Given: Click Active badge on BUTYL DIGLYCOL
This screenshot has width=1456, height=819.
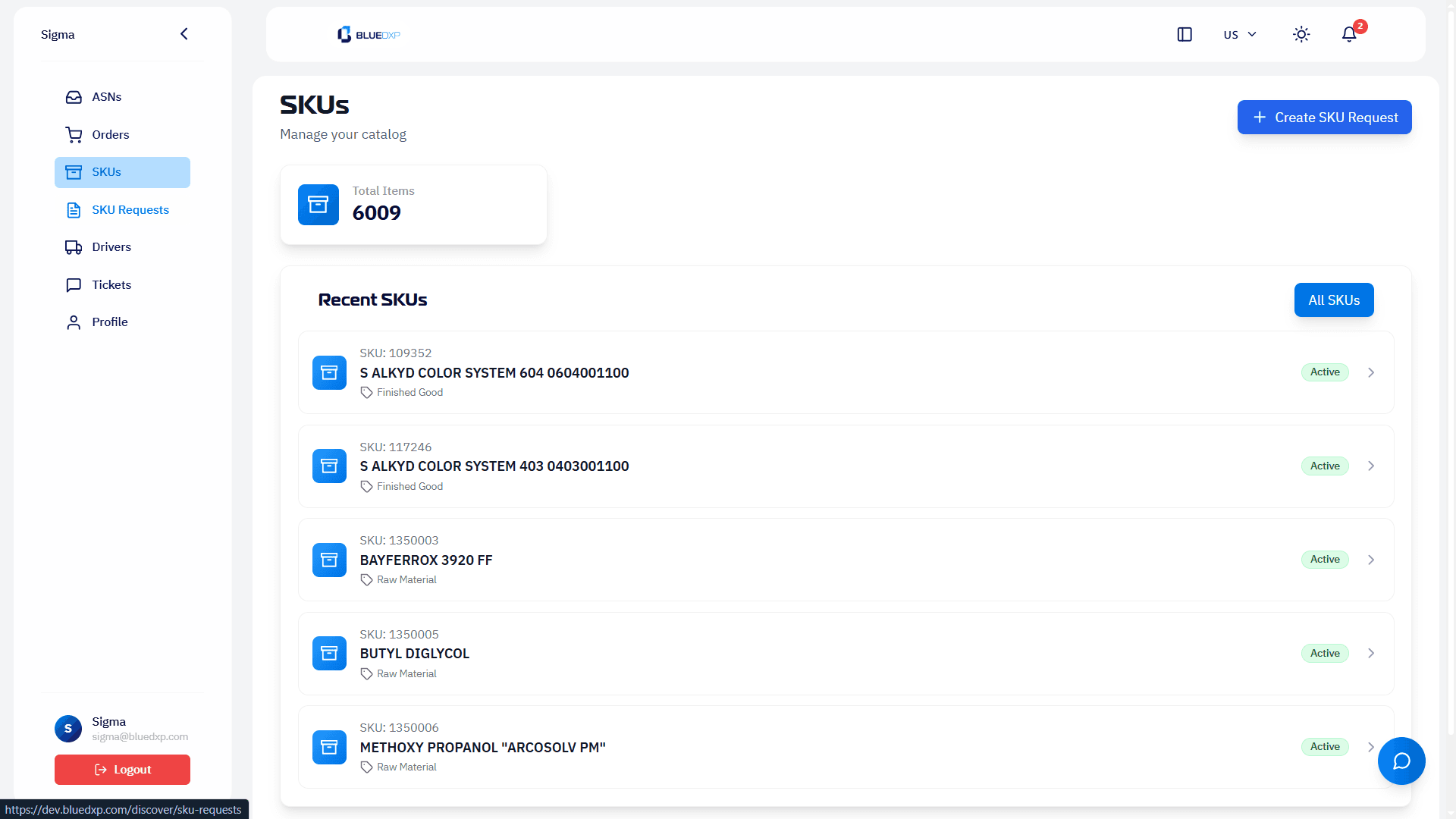Looking at the screenshot, I should [1325, 653].
